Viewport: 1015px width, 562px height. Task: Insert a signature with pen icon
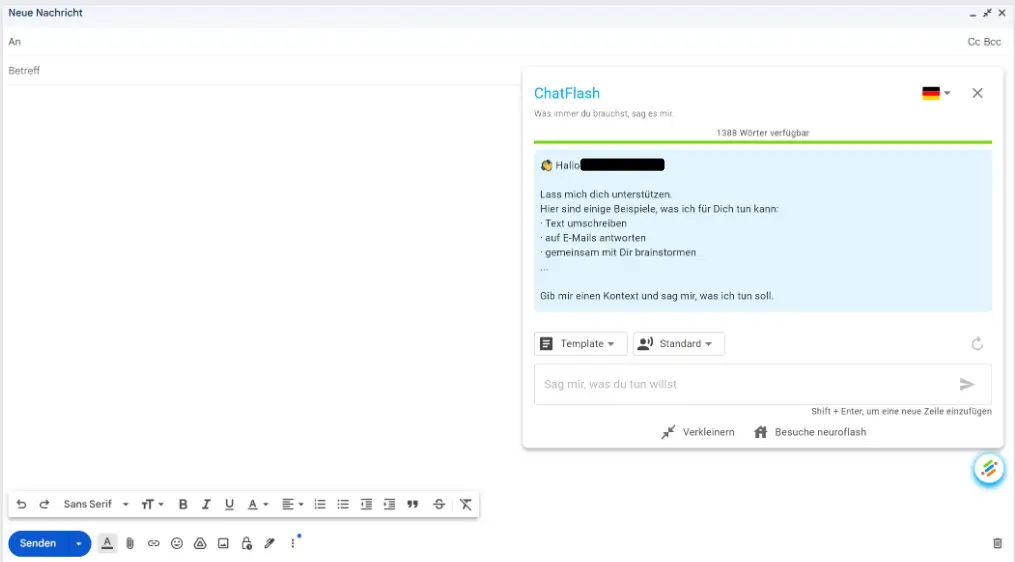click(270, 543)
